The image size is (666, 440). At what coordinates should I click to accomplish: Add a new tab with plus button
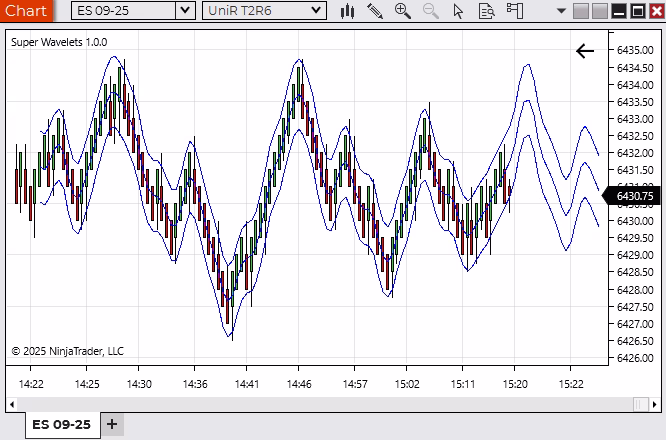coord(112,424)
